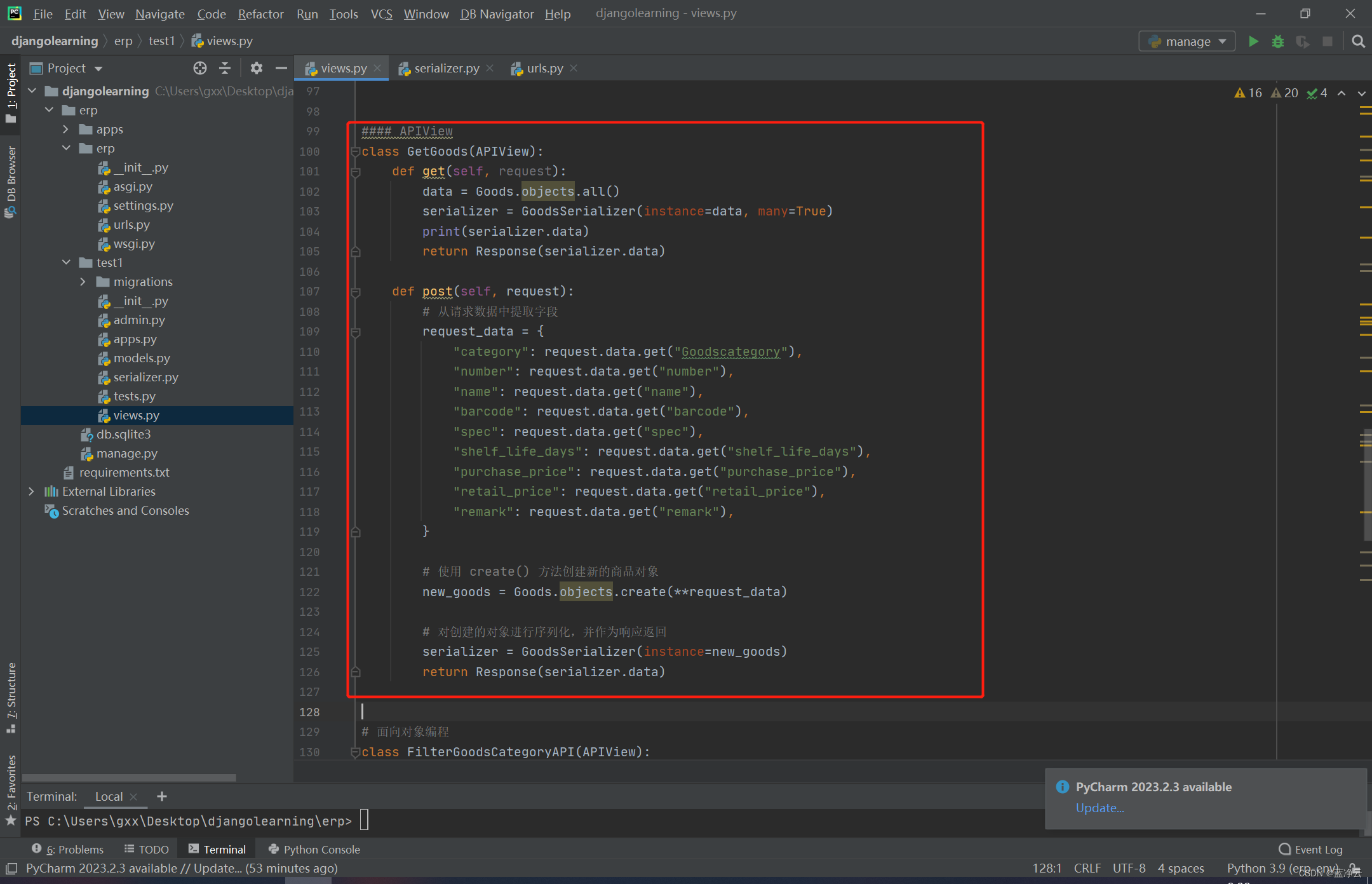Open Search Everywhere magnifier icon

pos(1358,41)
